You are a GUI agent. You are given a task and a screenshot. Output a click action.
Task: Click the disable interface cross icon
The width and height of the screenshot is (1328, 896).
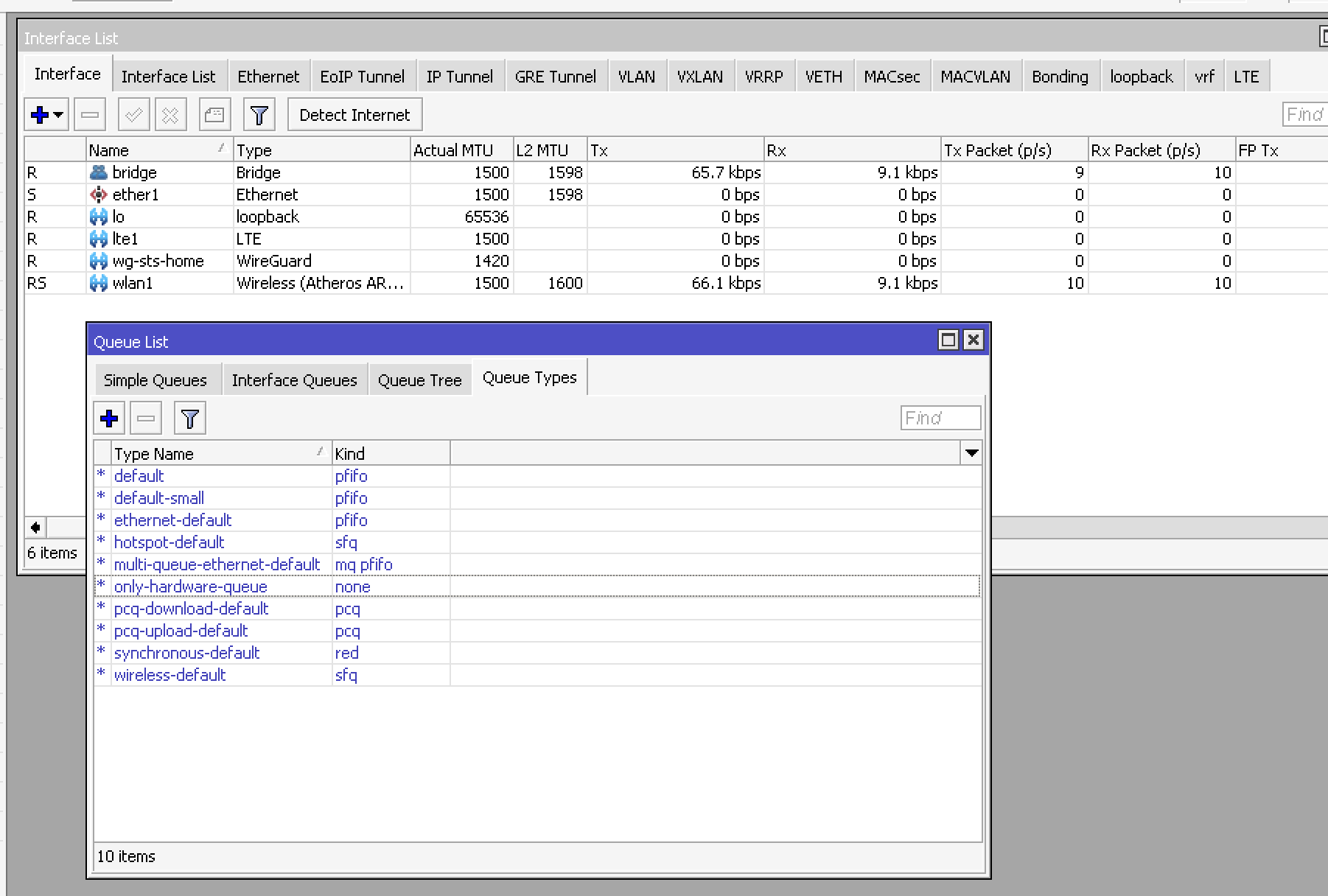tap(170, 115)
